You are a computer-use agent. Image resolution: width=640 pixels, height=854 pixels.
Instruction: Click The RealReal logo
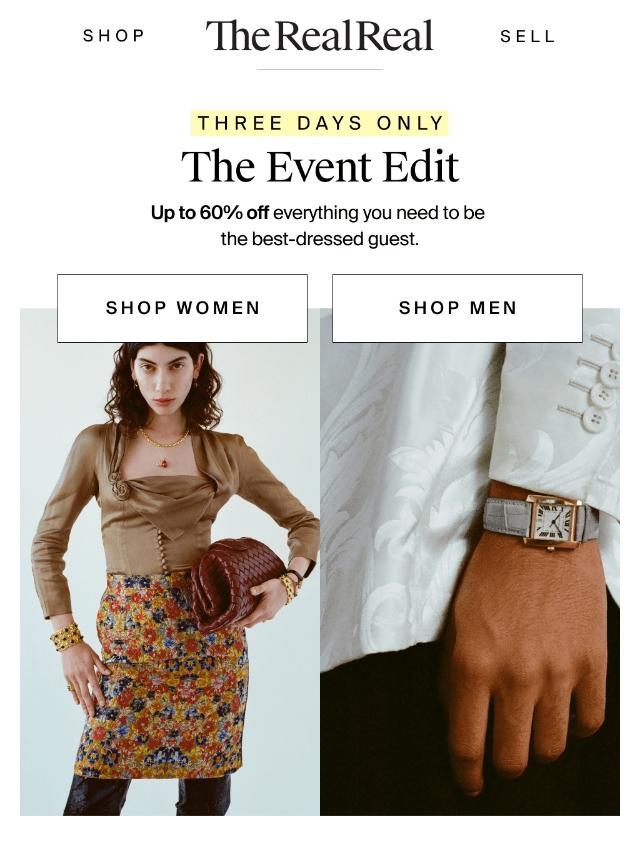[x=319, y=35]
